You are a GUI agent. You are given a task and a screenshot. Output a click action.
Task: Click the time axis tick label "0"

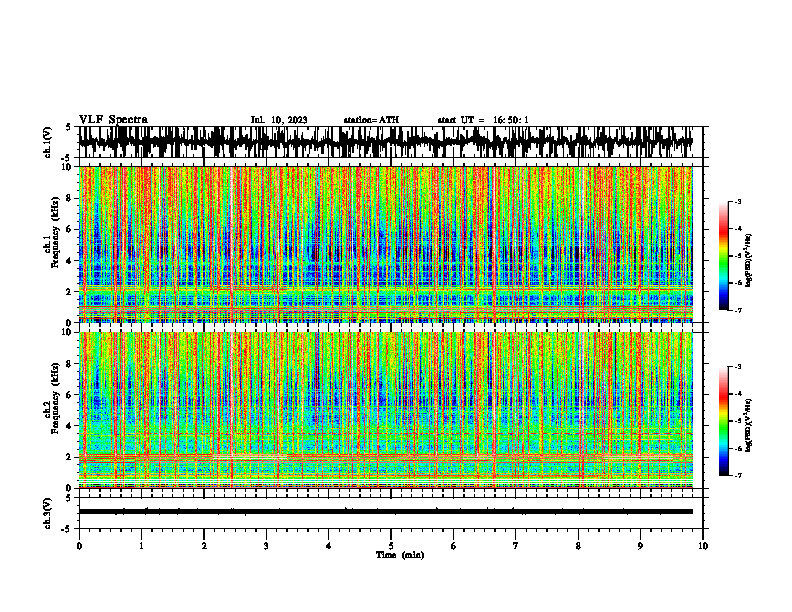79,546
